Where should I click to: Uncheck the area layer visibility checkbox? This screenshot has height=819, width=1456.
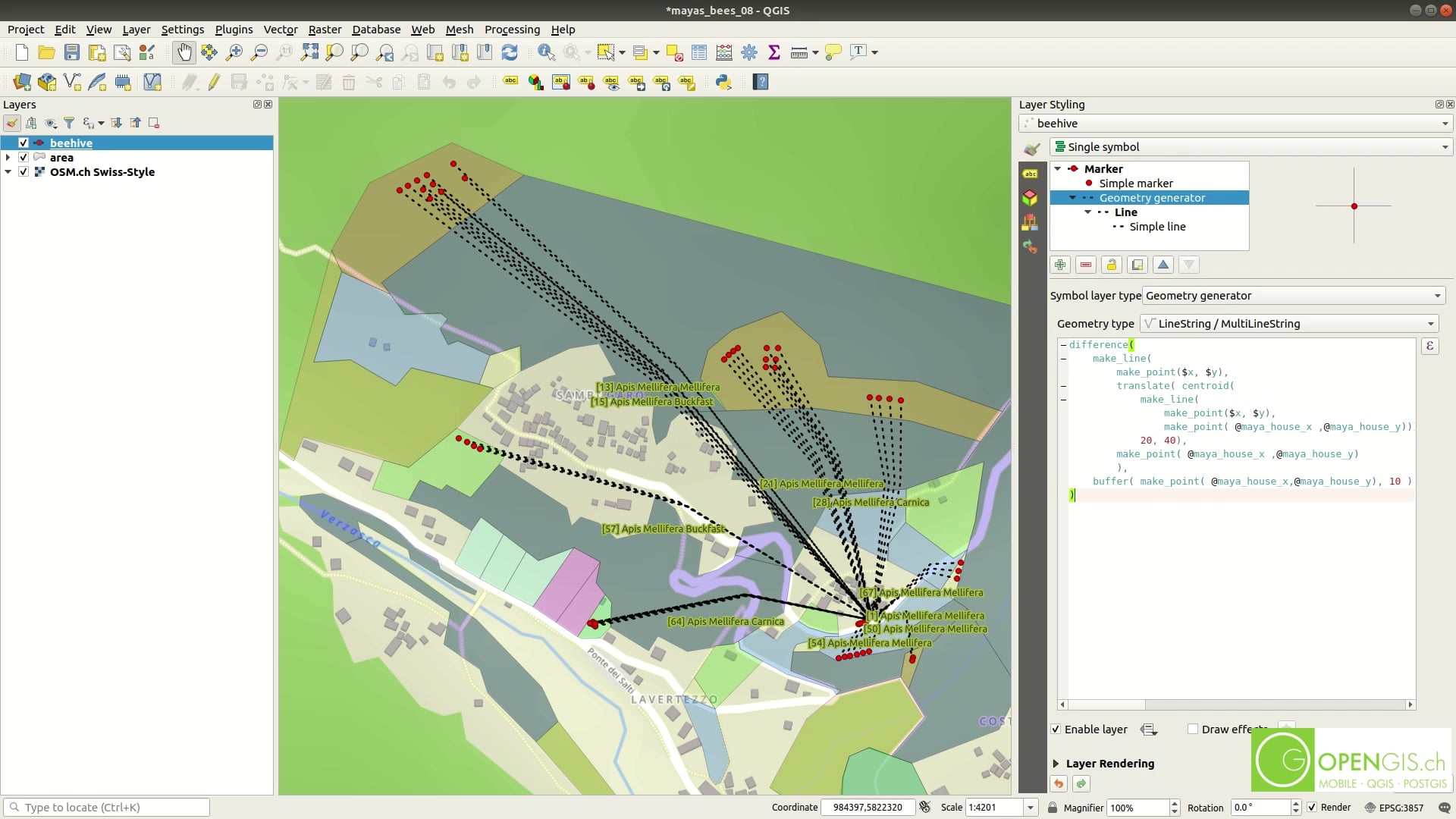click(24, 157)
